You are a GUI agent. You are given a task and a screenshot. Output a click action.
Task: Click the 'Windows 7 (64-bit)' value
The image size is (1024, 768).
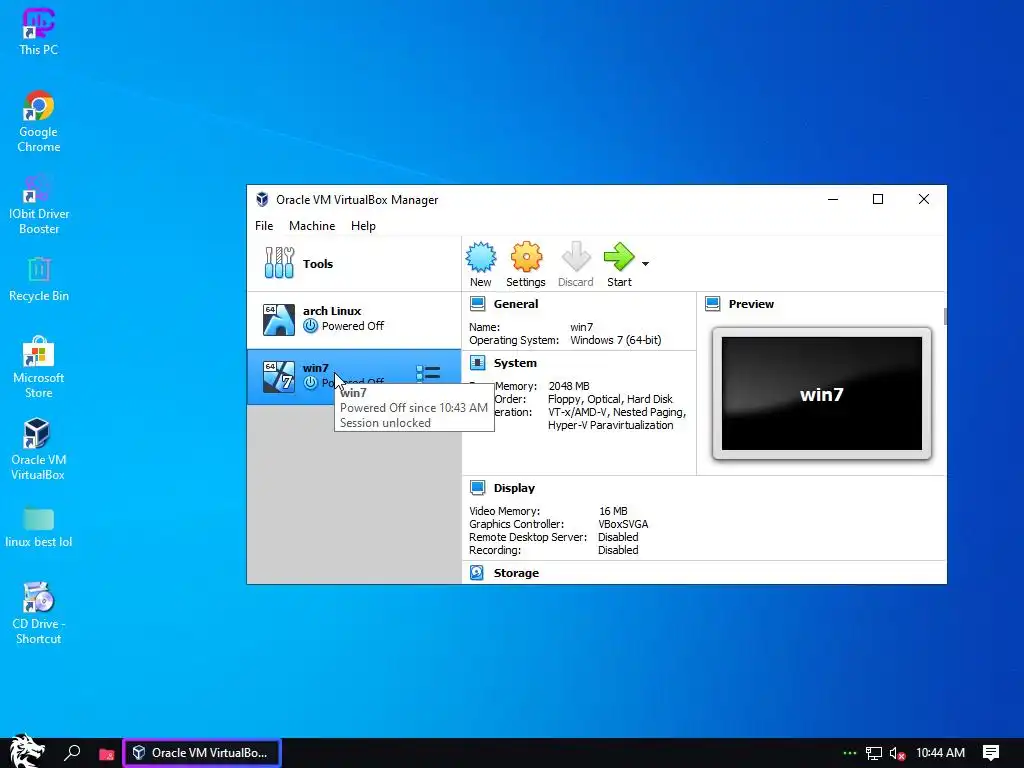(615, 340)
